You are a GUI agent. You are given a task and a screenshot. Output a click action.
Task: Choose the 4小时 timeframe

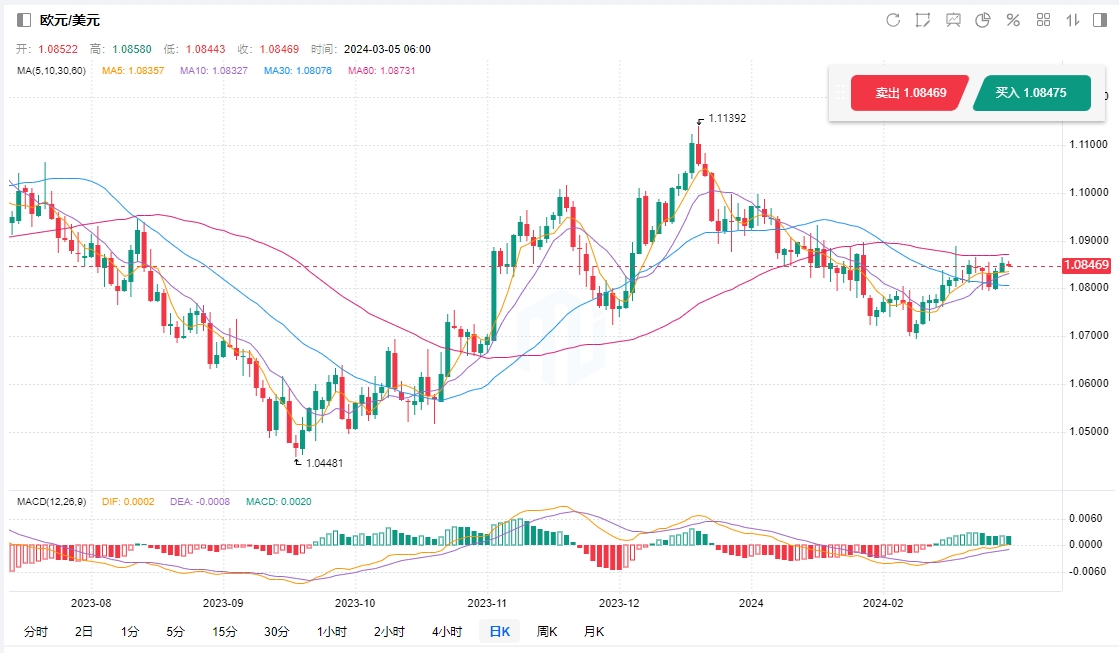click(447, 632)
